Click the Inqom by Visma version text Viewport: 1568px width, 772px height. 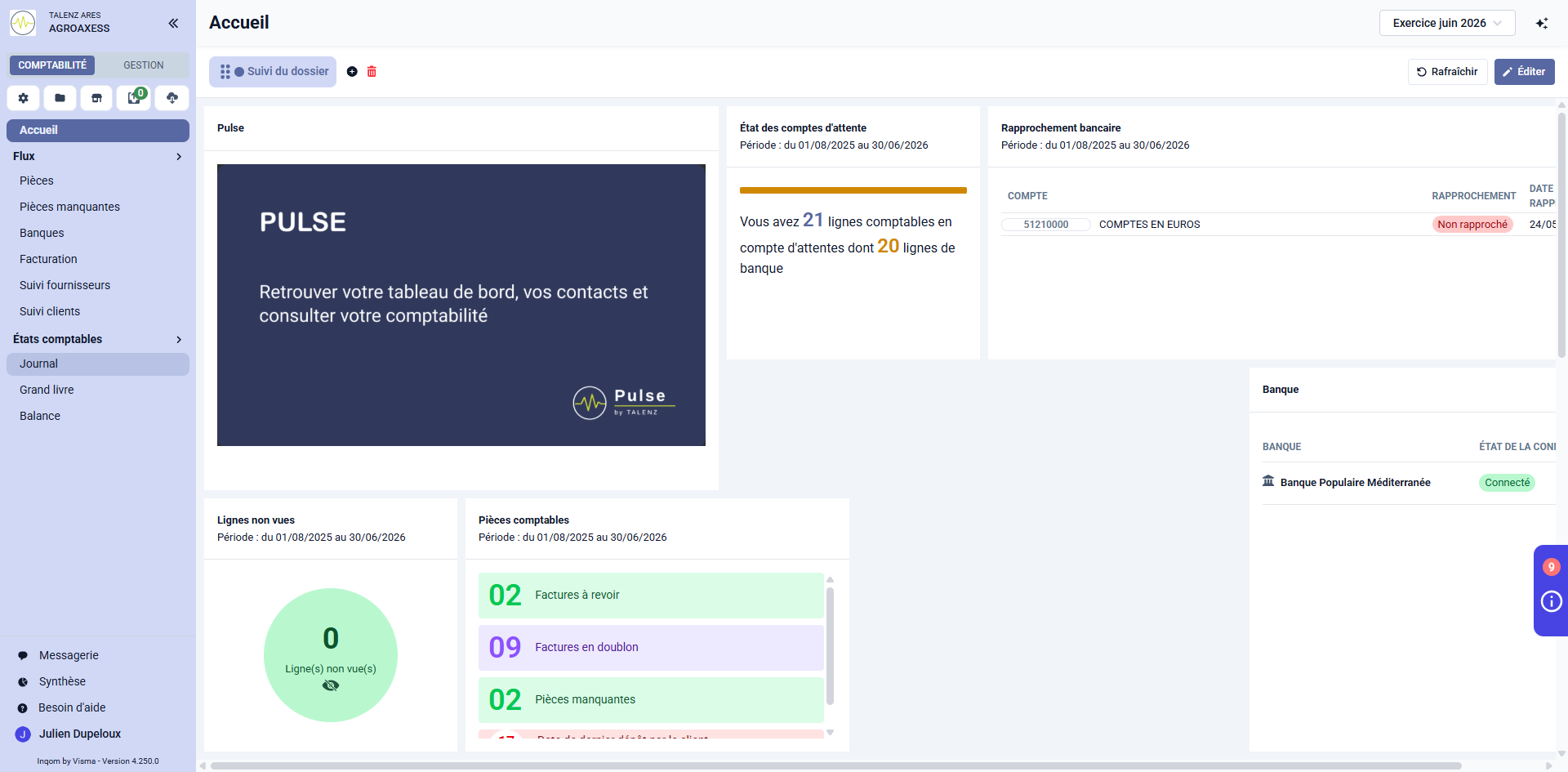coord(98,761)
